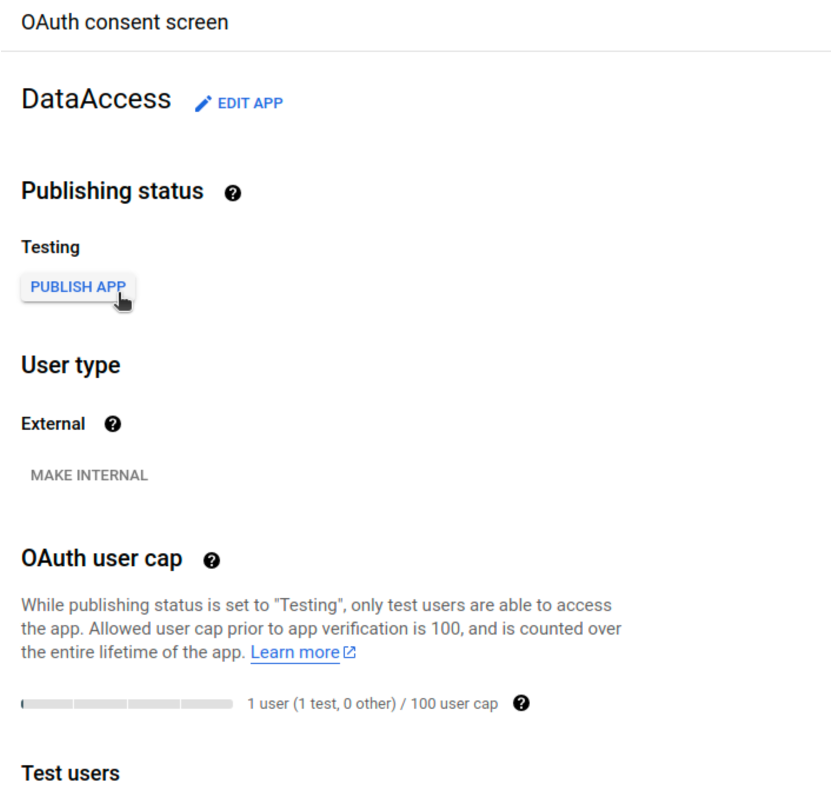This screenshot has height=810, width=832.
Task: Open the External user type help icon
Action: pyautogui.click(x=112, y=424)
